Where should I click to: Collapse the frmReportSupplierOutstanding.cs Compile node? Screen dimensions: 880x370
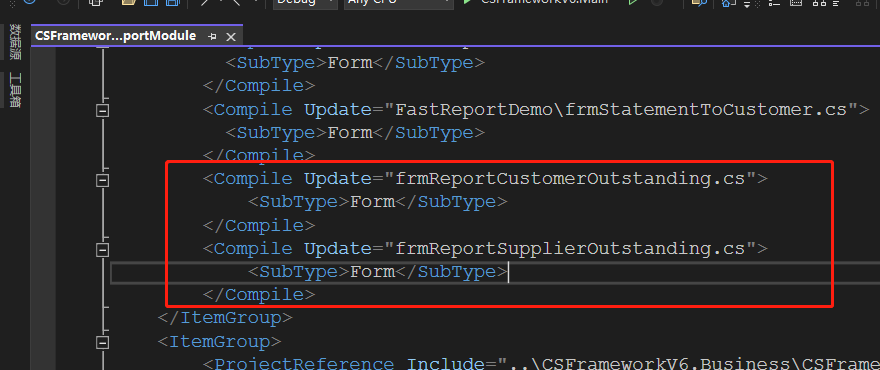click(102, 250)
